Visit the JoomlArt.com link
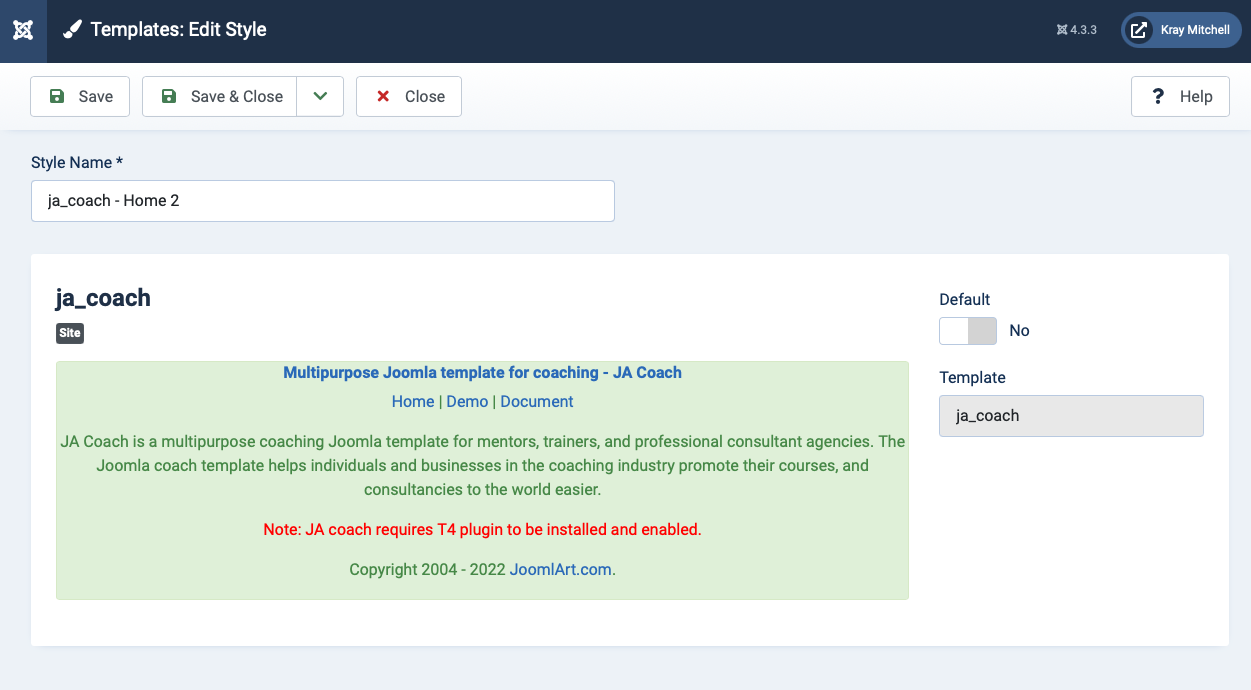Screen dimensions: 1251x690 [561, 570]
